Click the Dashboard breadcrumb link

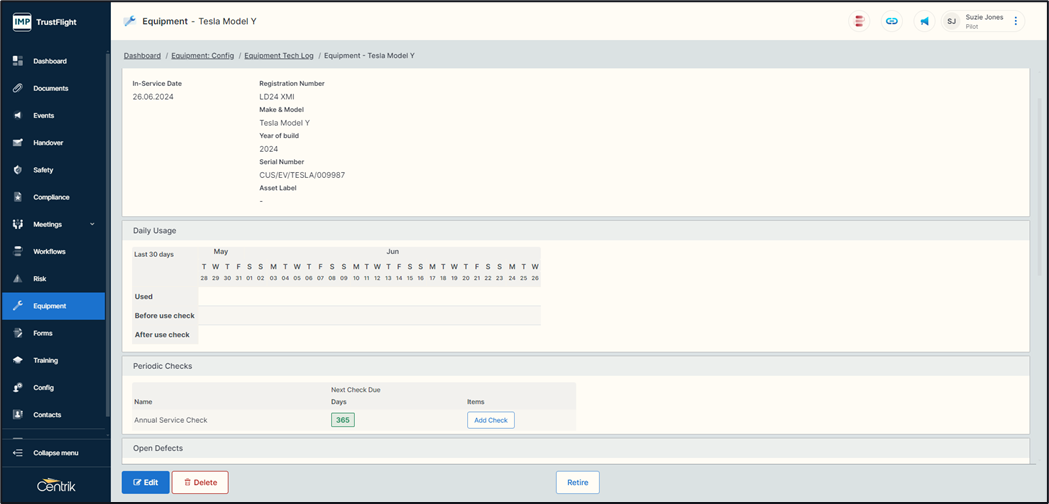click(142, 56)
